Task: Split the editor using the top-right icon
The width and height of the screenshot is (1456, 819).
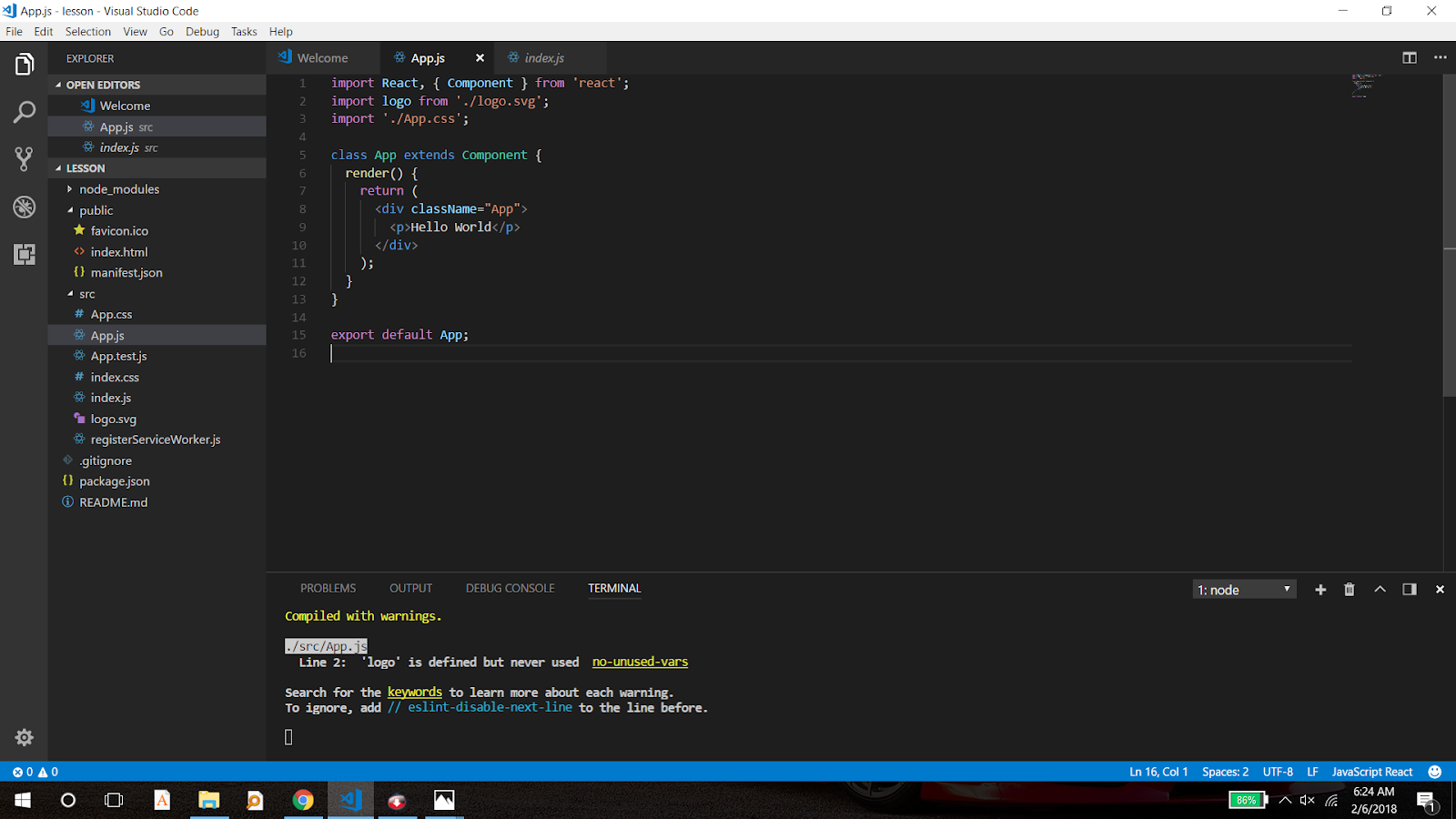Action: pos(1409,56)
